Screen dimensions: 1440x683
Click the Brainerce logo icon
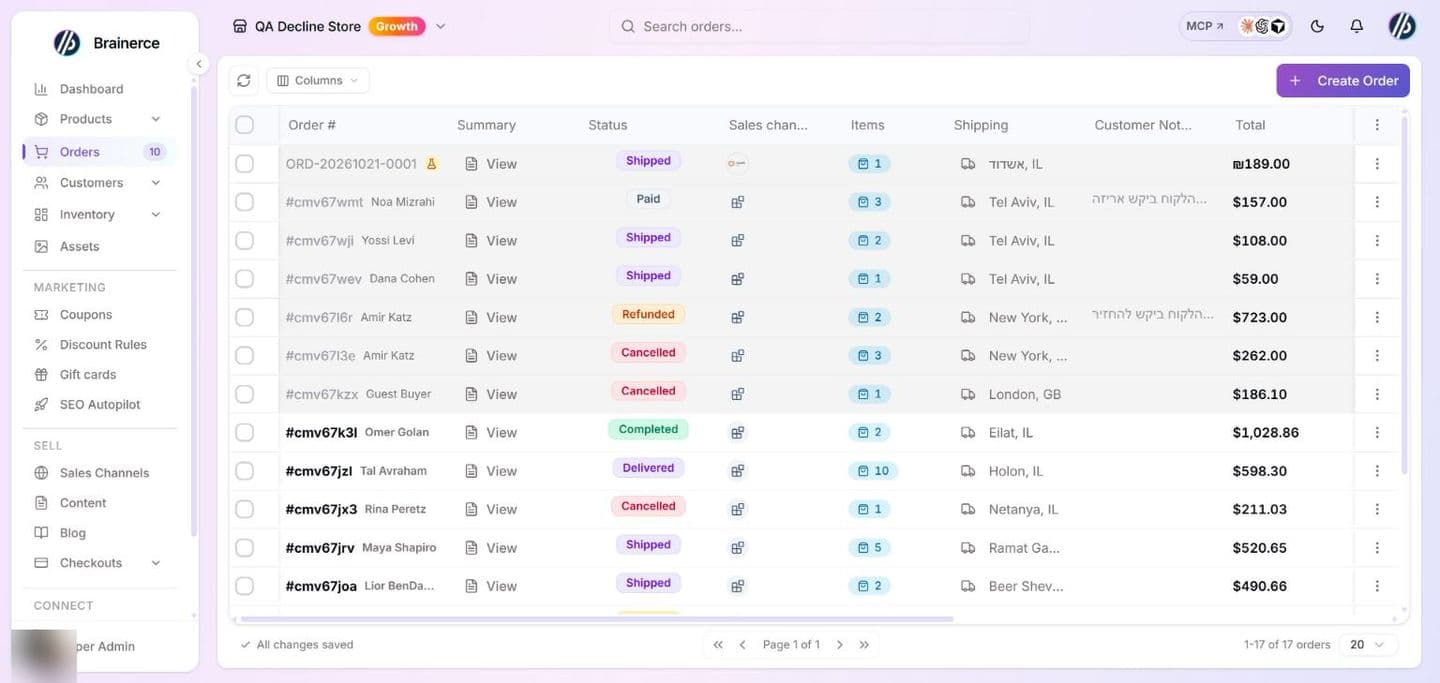[x=67, y=42]
